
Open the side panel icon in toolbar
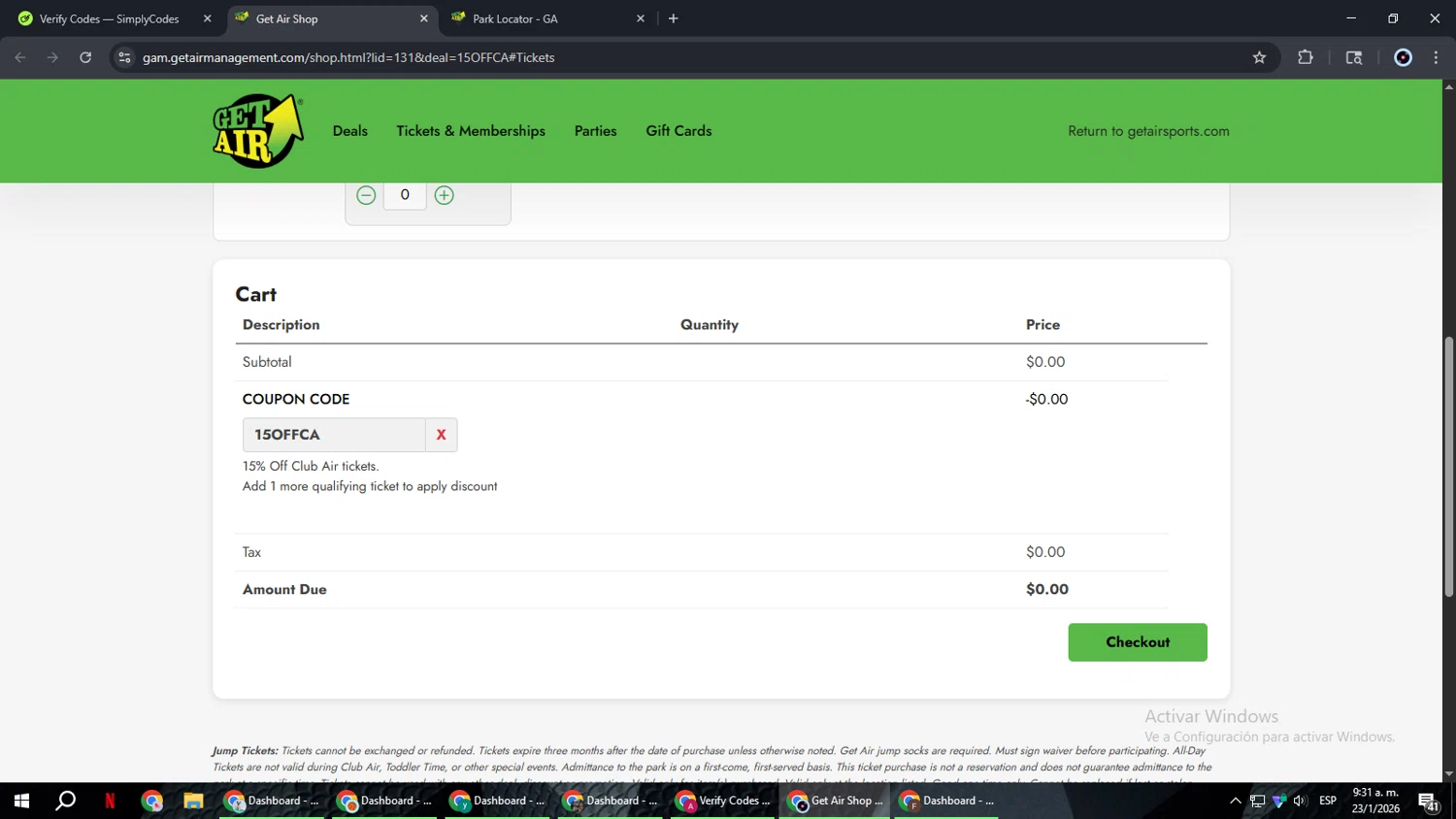pyautogui.click(x=1354, y=57)
